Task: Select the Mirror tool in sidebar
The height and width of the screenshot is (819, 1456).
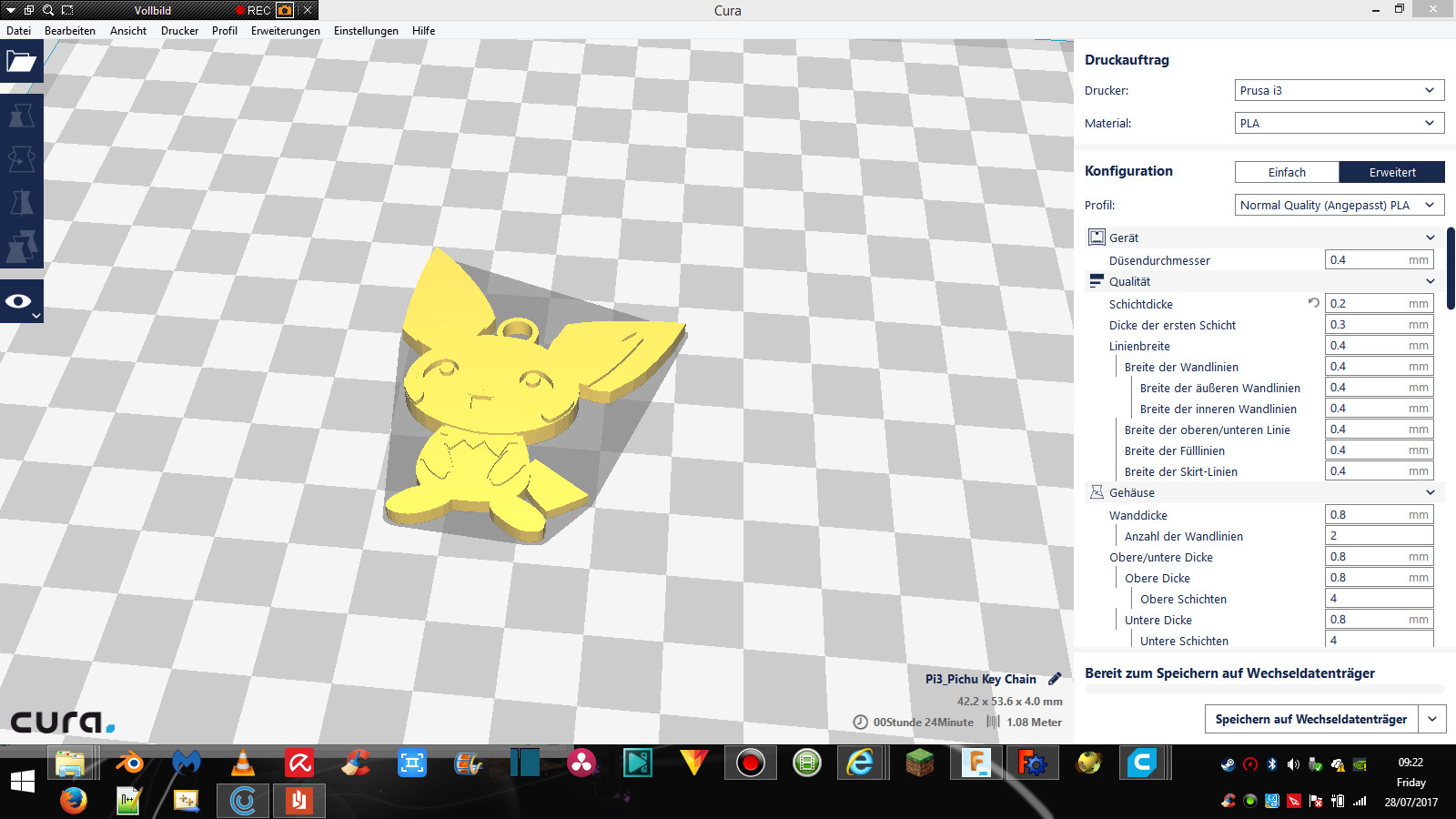Action: point(21,202)
